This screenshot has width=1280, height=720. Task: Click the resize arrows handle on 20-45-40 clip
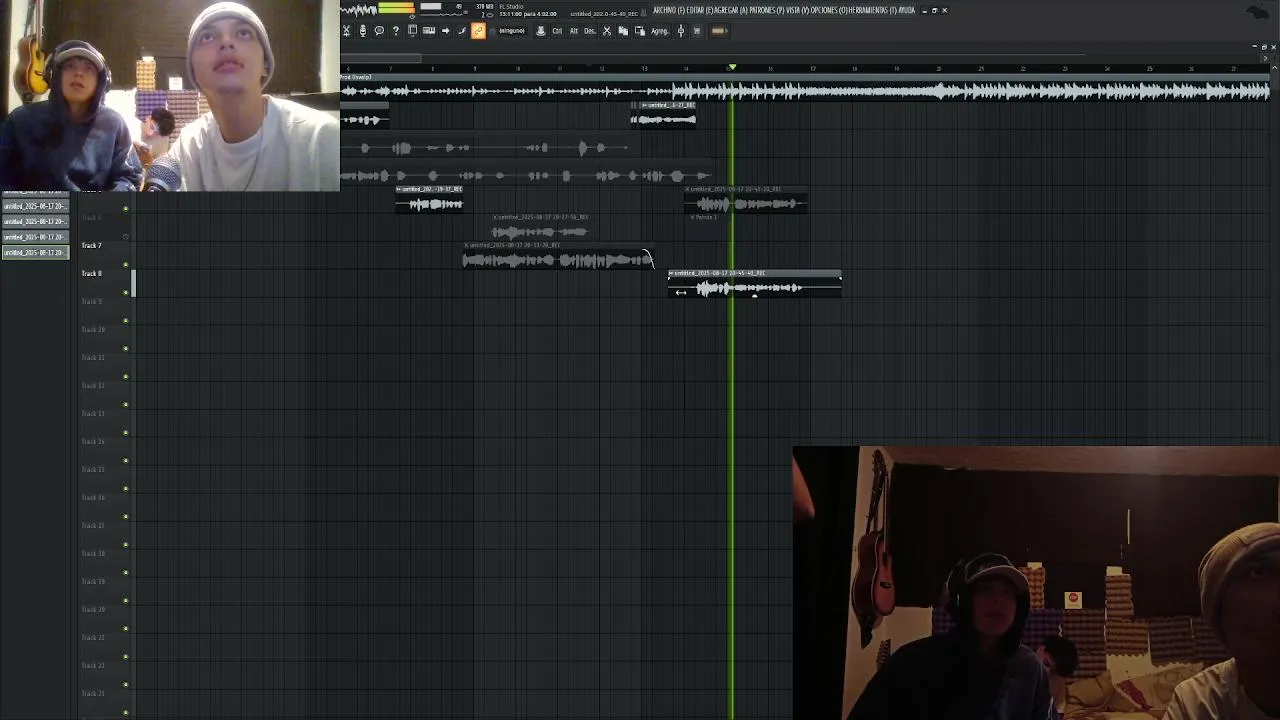681,292
